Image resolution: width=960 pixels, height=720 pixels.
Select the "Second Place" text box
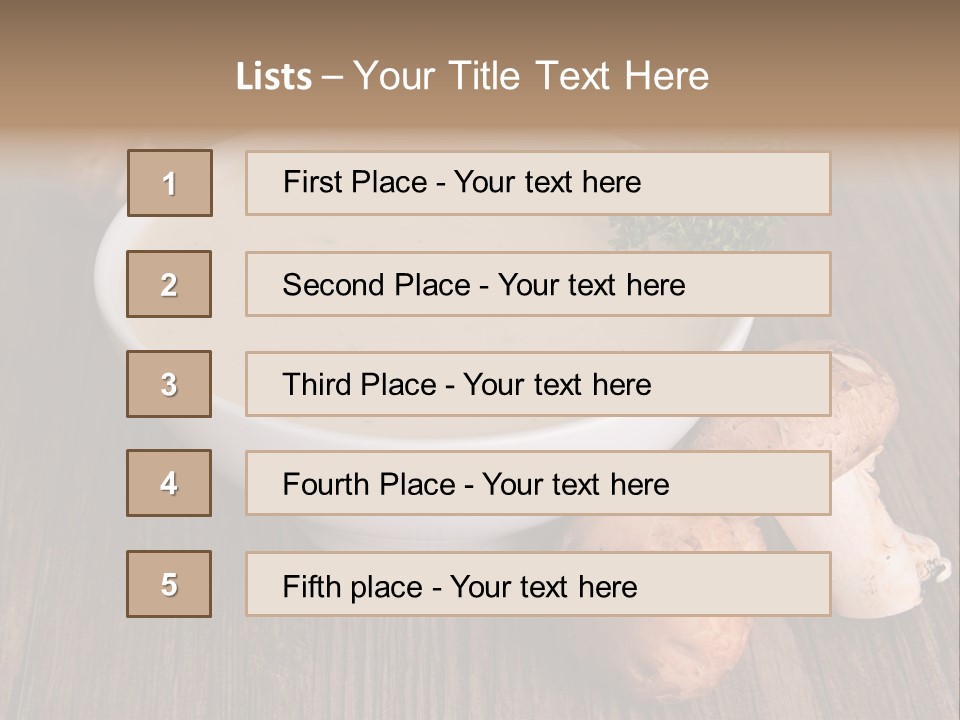(538, 284)
